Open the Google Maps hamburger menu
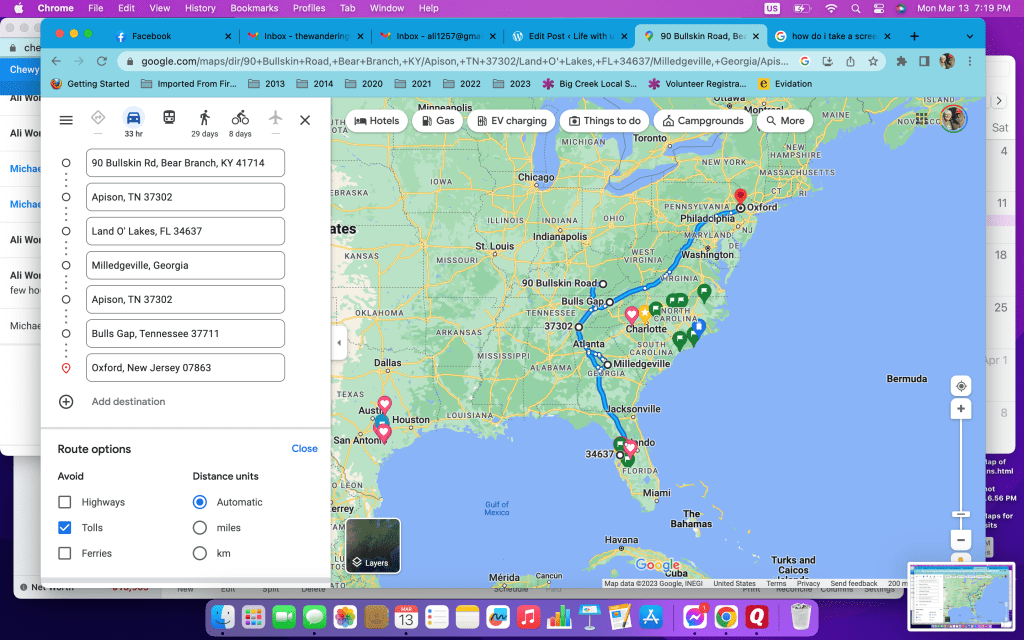The height and width of the screenshot is (640, 1024). click(x=66, y=120)
